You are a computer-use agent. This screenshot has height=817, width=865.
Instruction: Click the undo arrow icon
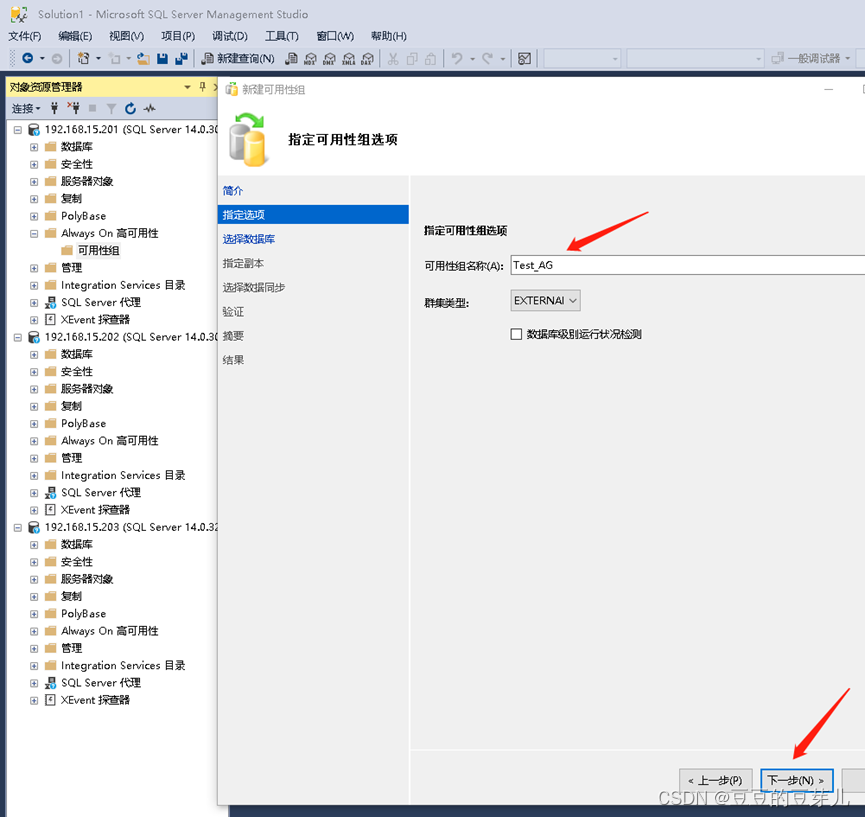(x=457, y=58)
